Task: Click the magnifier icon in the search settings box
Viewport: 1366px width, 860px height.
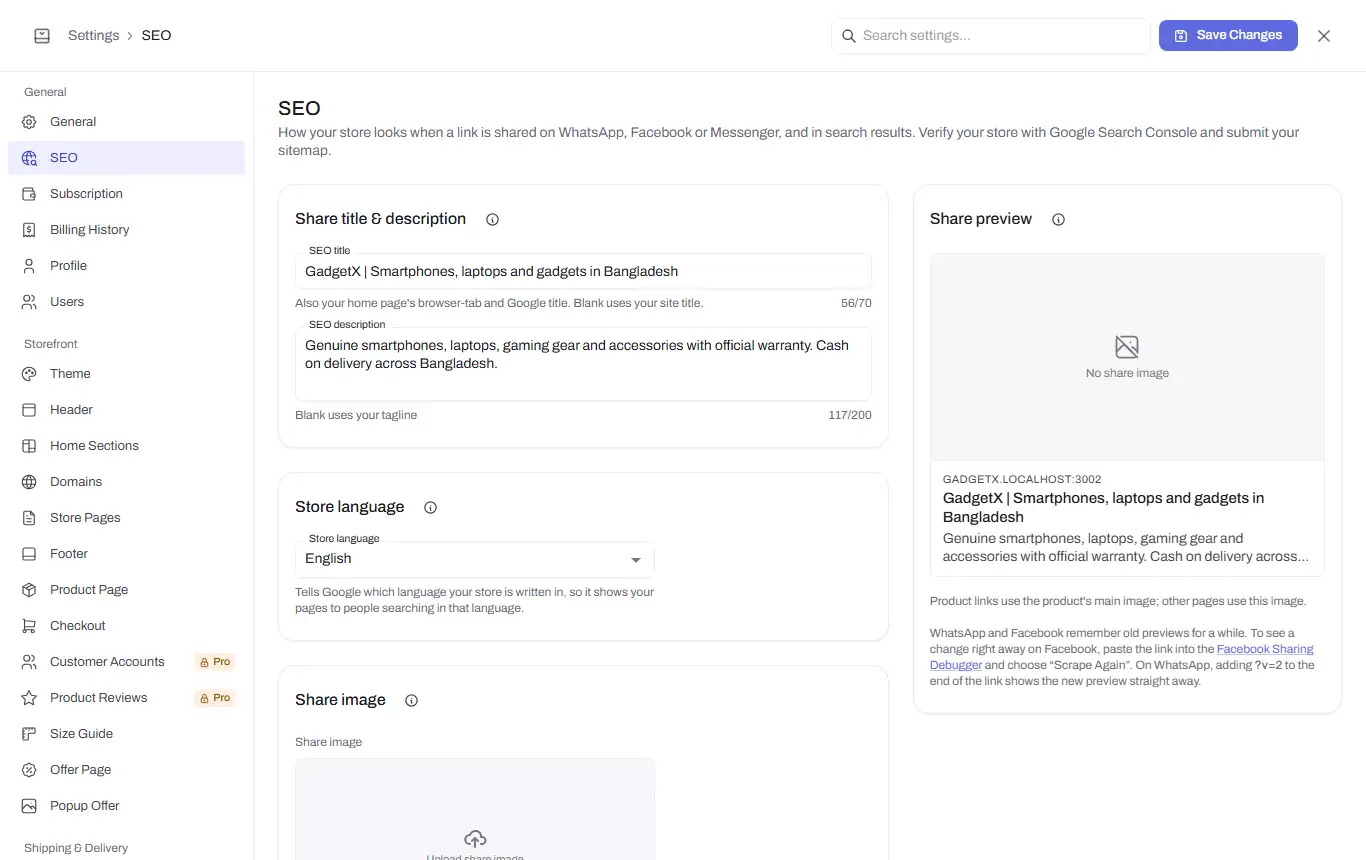Action: coord(849,36)
